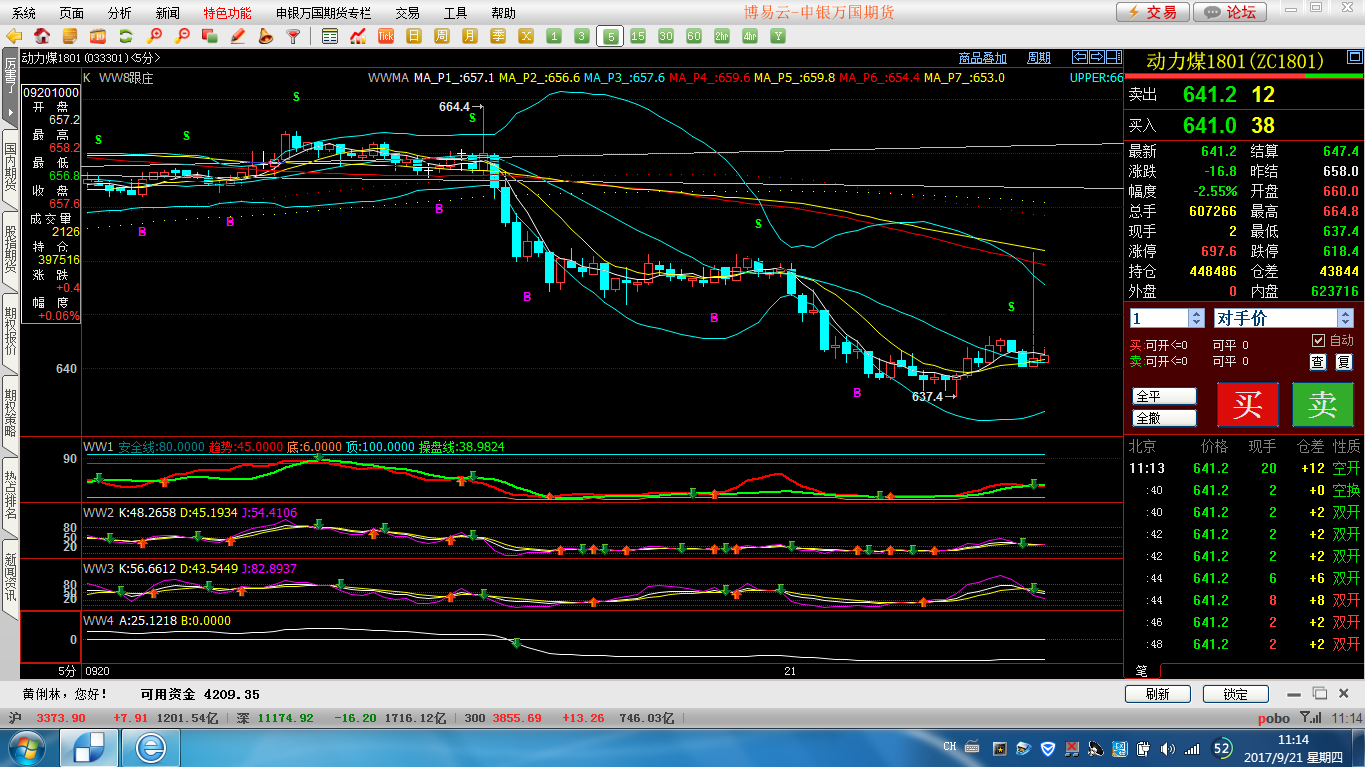Open the 特色功能 menu

[x=227, y=13]
